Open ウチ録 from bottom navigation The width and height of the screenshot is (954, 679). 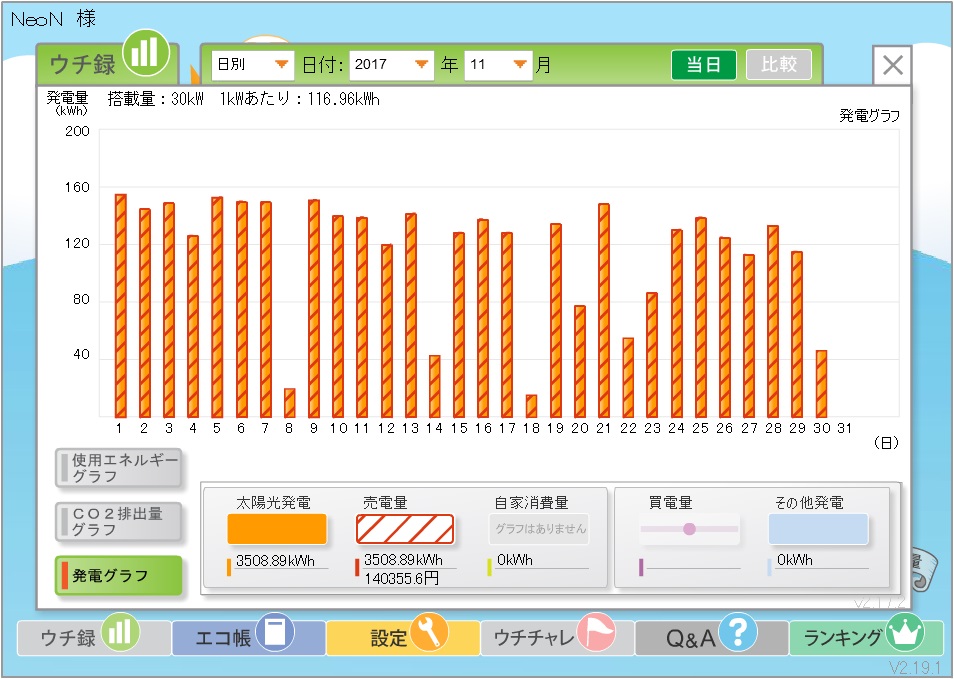pos(94,638)
